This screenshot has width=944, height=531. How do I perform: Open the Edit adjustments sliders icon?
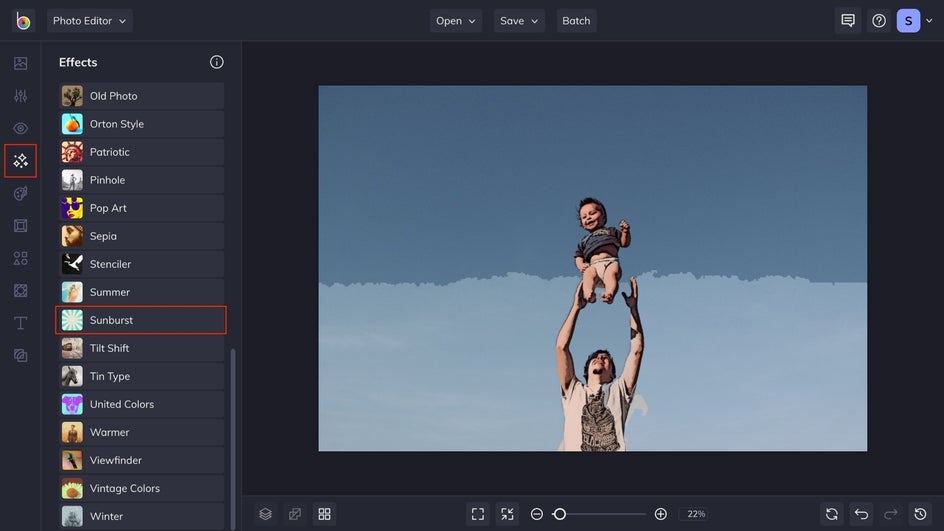[x=20, y=96]
